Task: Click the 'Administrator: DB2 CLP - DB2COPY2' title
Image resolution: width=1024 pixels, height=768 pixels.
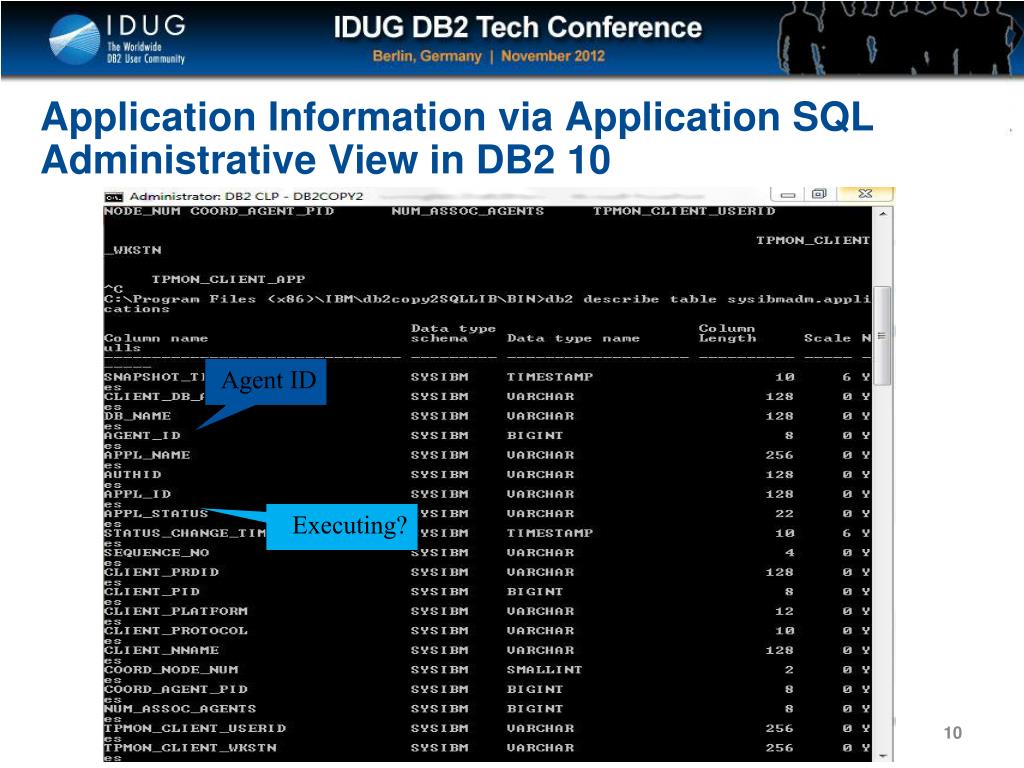Action: 246,196
